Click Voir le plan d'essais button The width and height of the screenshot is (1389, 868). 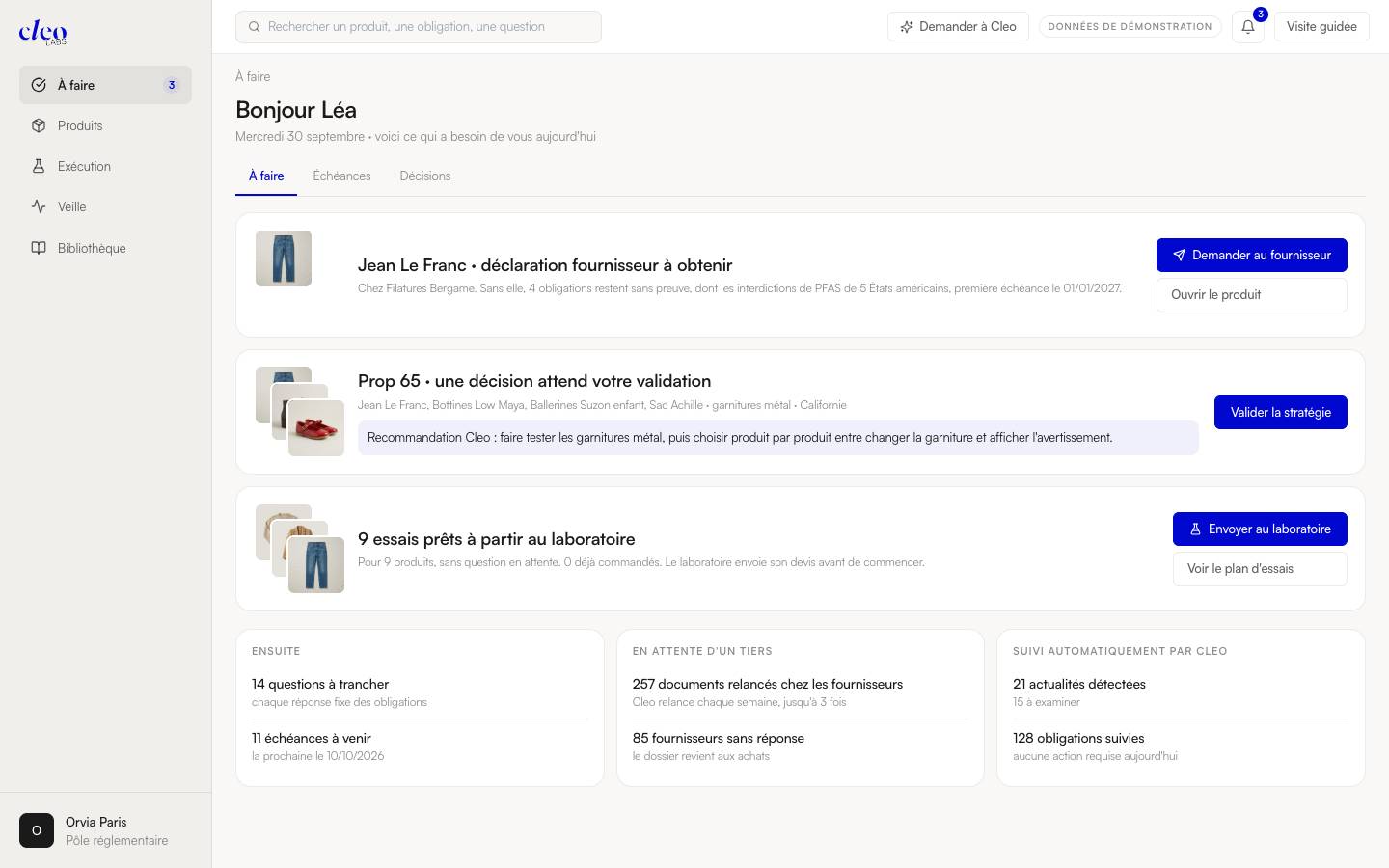[x=1260, y=569]
